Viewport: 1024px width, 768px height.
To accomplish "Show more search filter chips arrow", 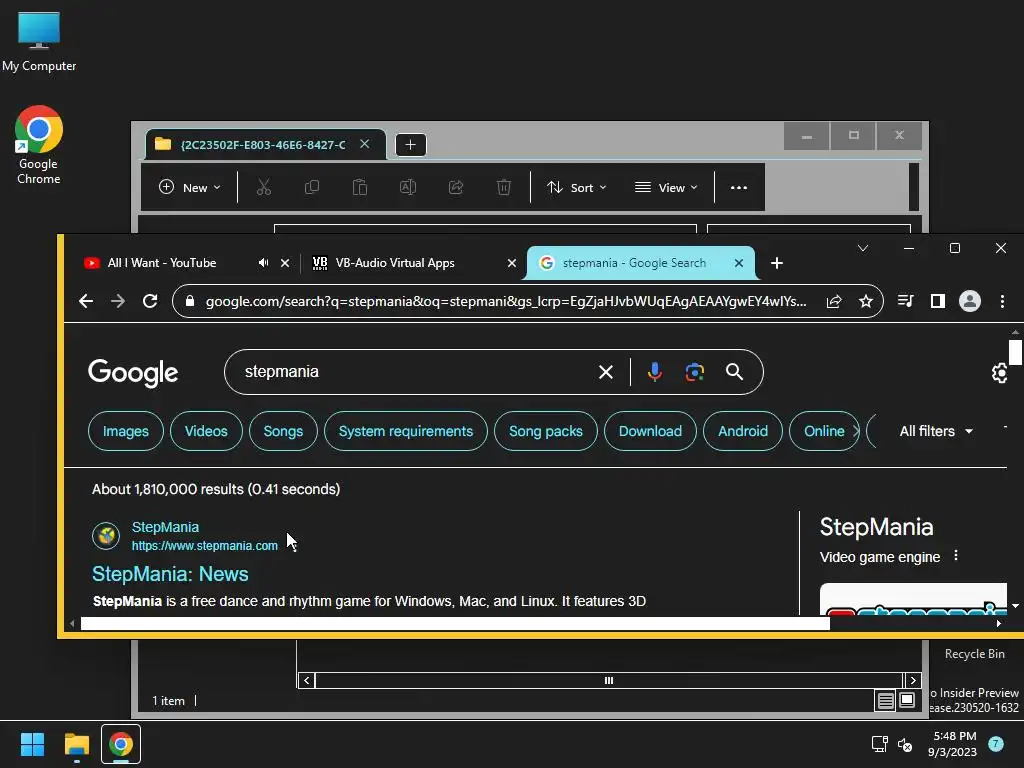I will pos(856,431).
